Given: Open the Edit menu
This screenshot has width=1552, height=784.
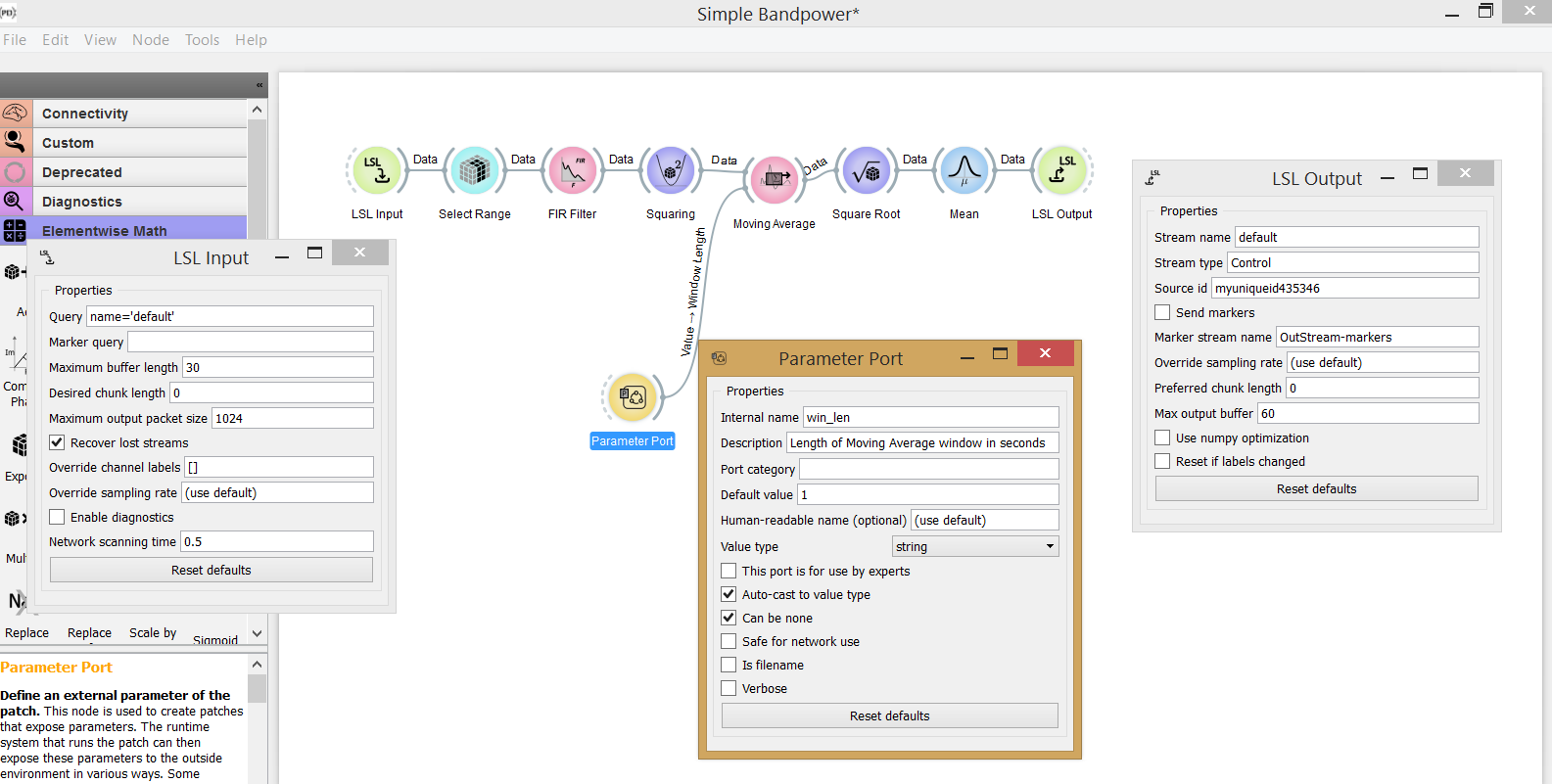Looking at the screenshot, I should click(x=55, y=40).
